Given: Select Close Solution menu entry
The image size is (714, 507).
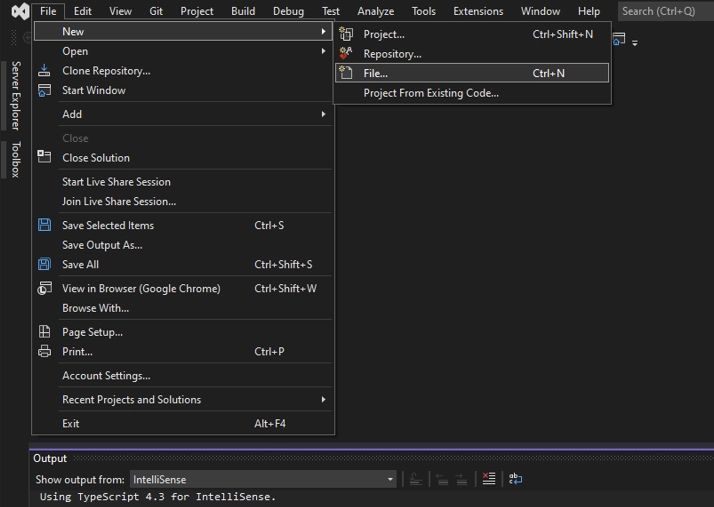Looking at the screenshot, I should click(183, 158).
